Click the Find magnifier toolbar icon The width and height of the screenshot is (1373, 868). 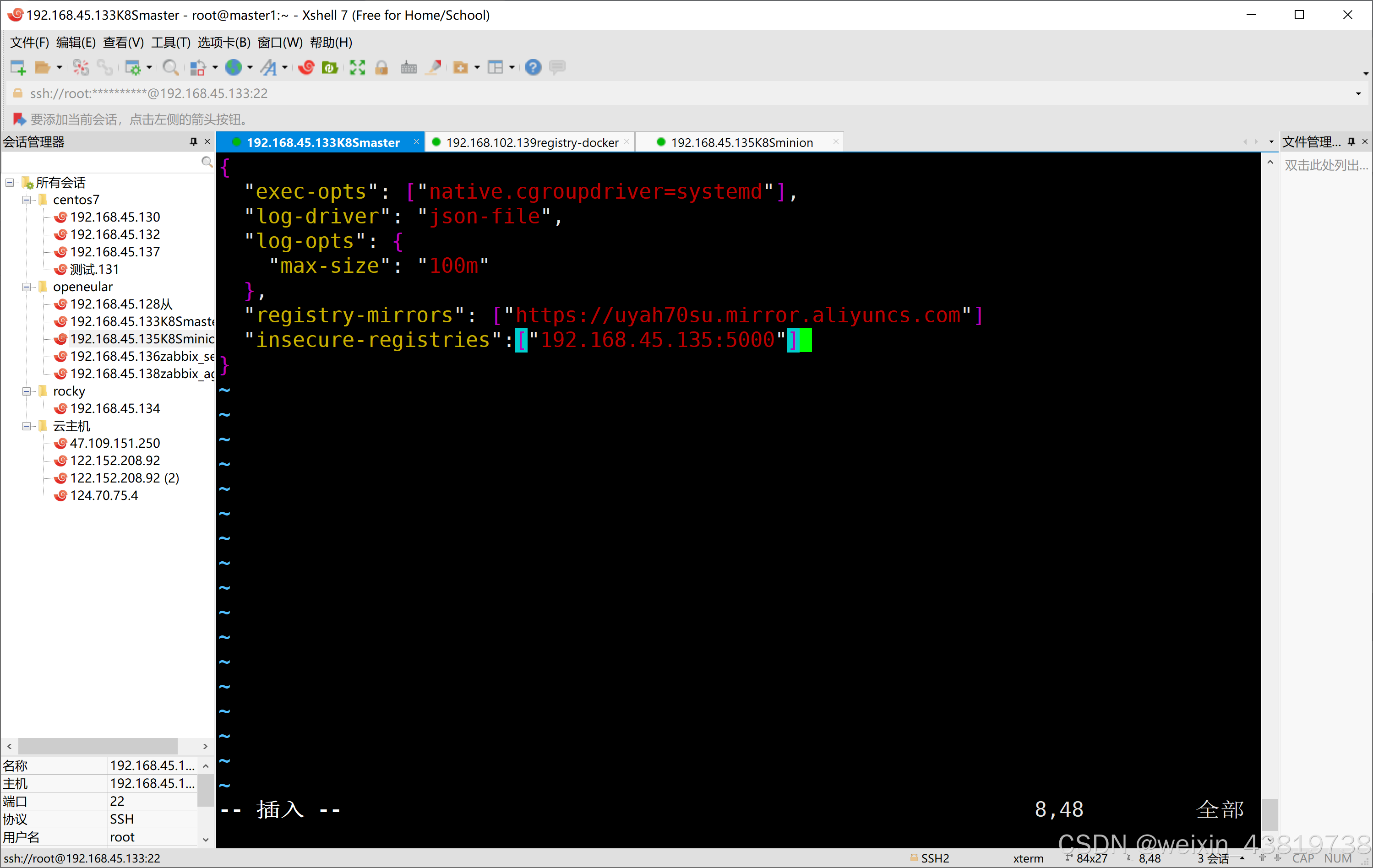170,67
